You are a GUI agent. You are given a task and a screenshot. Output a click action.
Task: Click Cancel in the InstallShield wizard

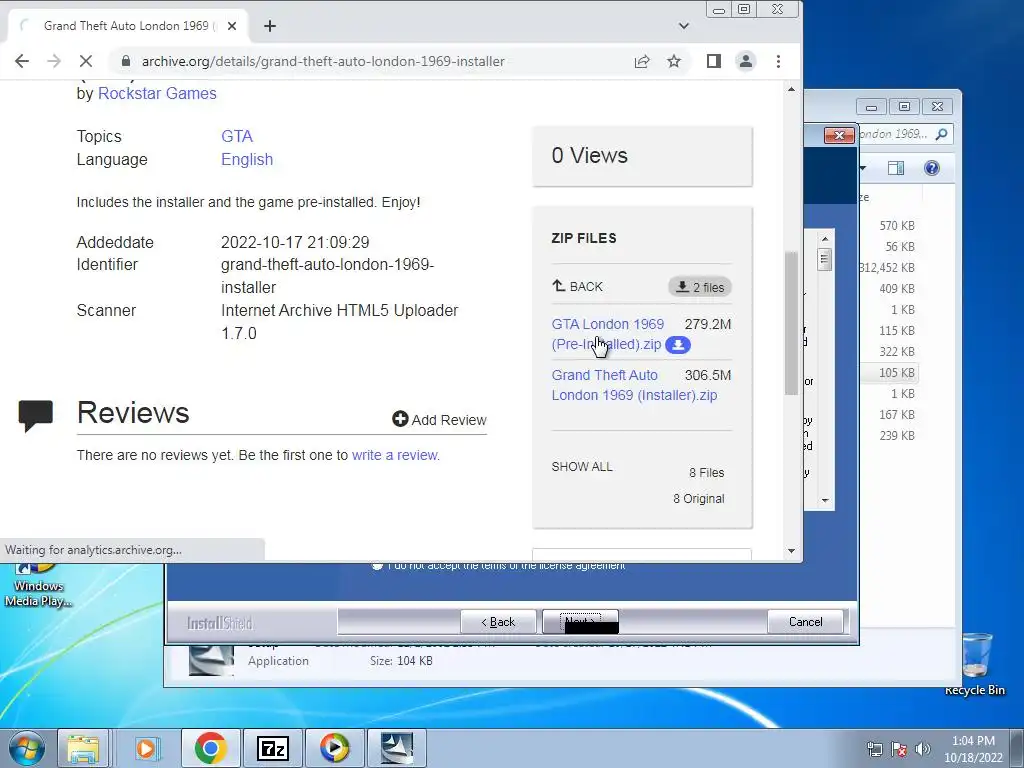tap(806, 622)
